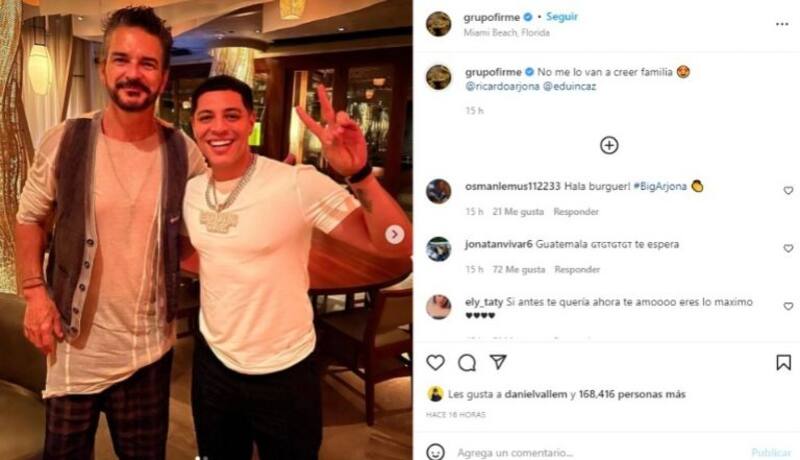
Task: Open grupofirme profile picture in header
Action: point(438,24)
